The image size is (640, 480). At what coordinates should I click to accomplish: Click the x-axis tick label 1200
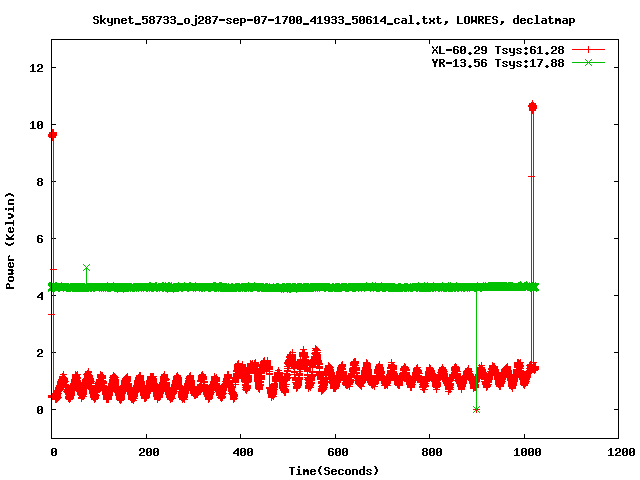(621, 452)
